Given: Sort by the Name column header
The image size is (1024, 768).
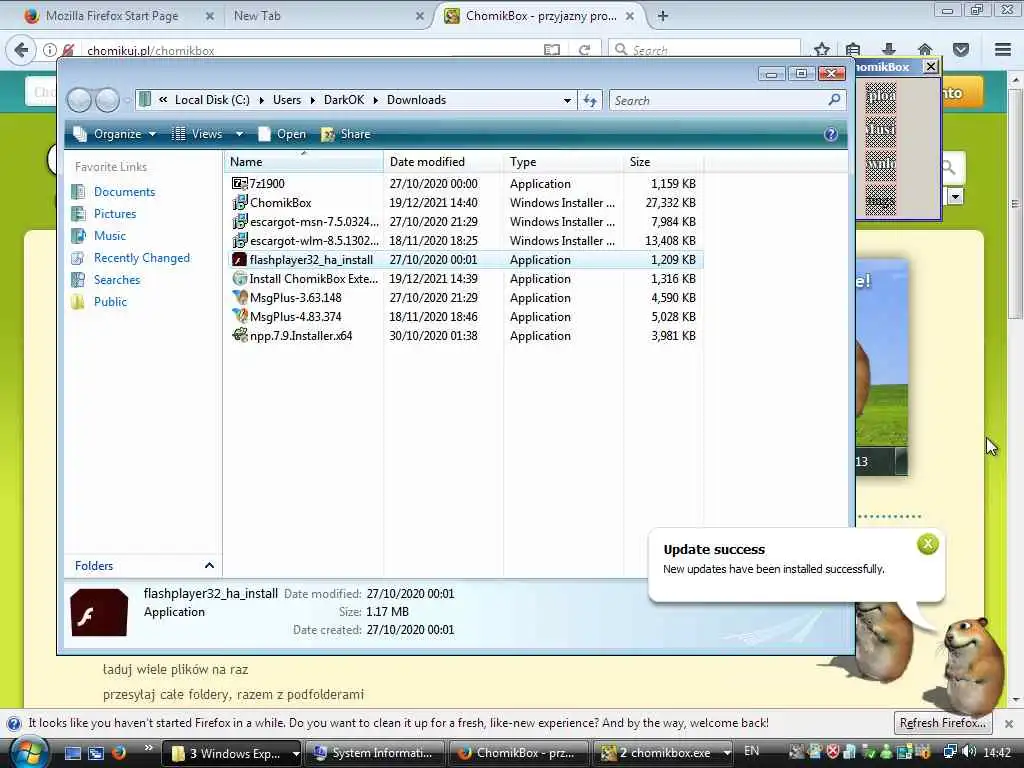Looking at the screenshot, I should 304,162.
